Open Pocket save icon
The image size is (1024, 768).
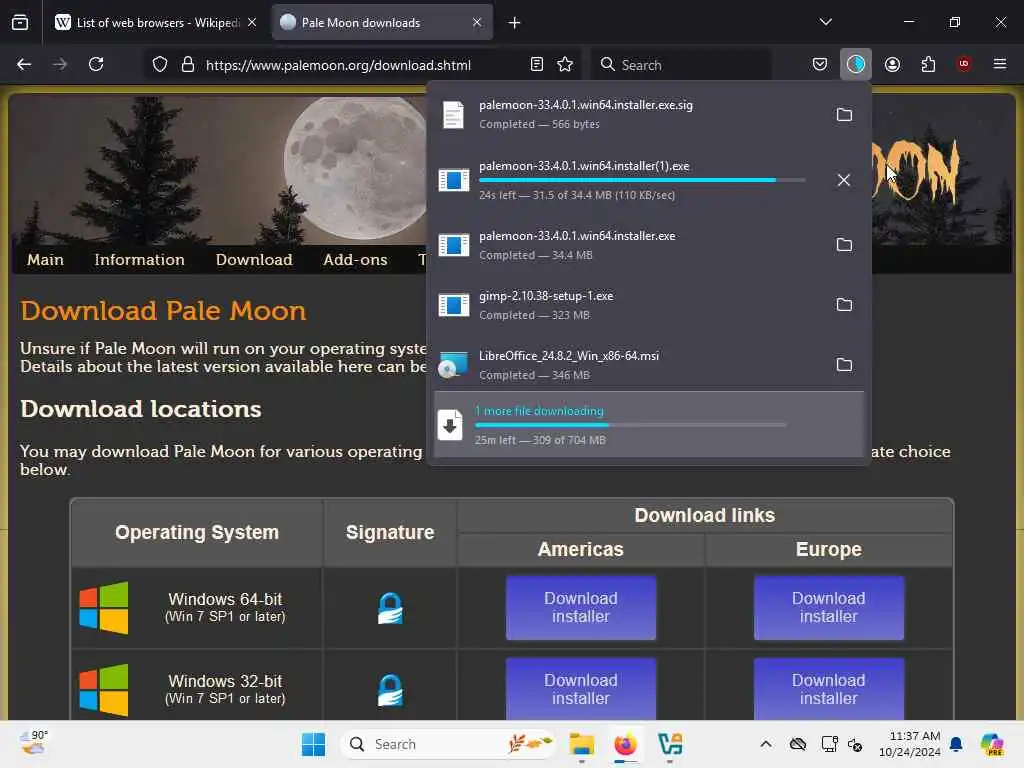coord(820,64)
